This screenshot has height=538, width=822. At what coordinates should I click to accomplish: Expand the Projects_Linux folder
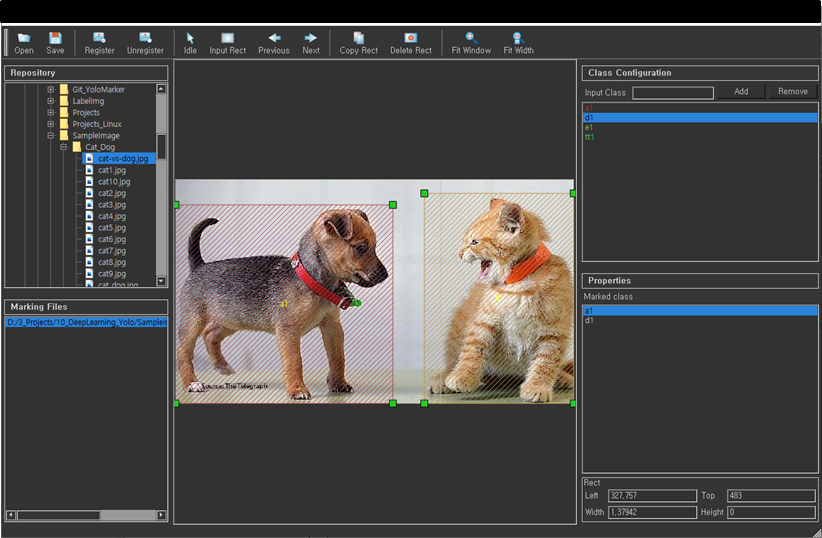[x=51, y=124]
